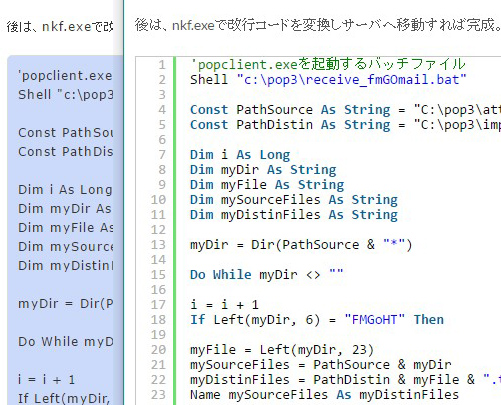Click 'Dim mySource' in the blue code block
Viewport: 501px width, 405px height.
tap(66, 247)
